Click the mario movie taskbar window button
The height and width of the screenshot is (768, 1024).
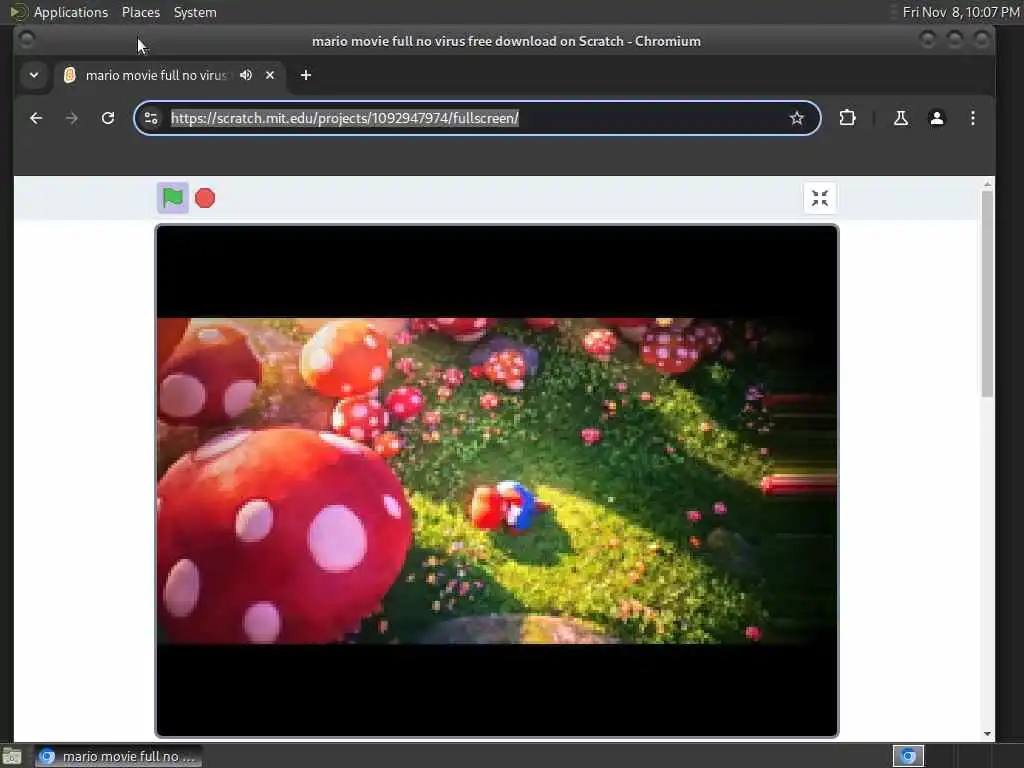coord(118,756)
